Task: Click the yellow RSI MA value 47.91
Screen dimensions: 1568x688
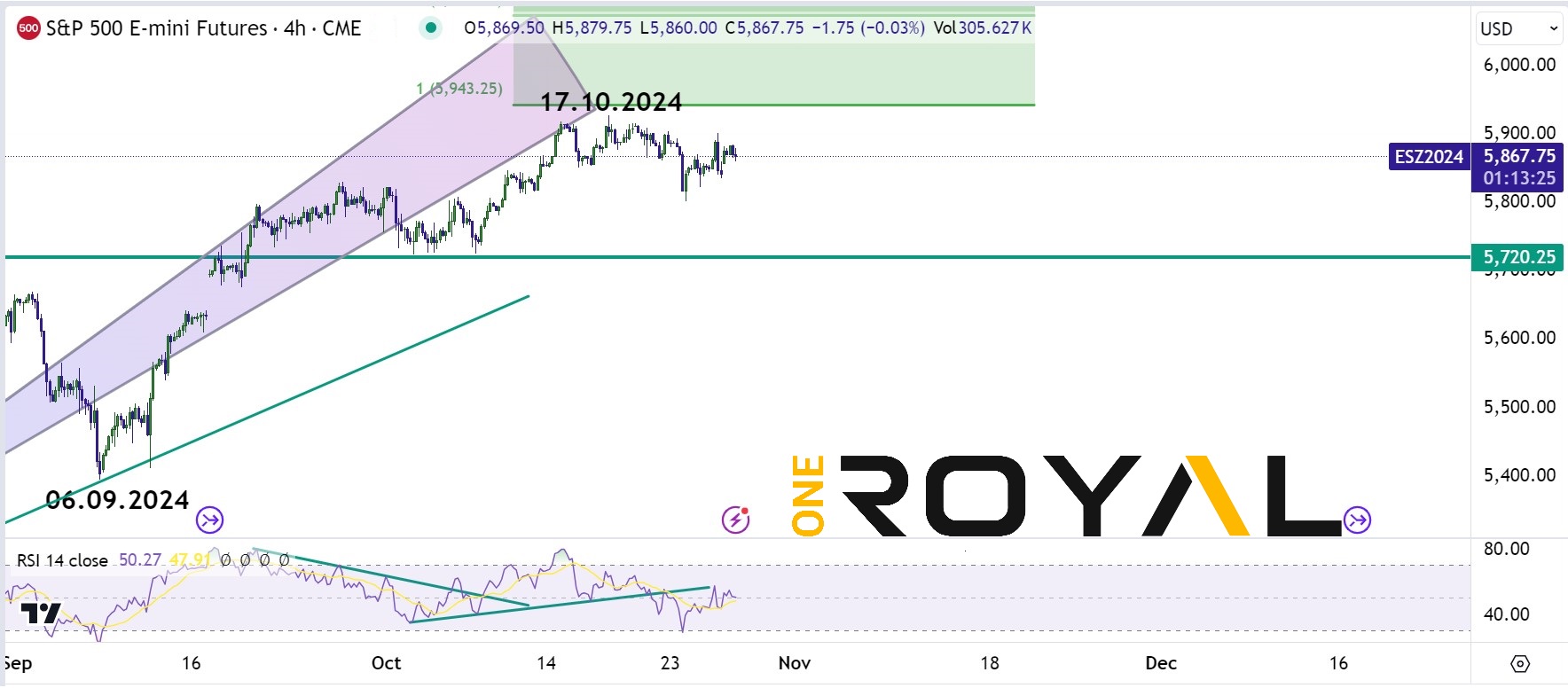Action: pos(191,560)
